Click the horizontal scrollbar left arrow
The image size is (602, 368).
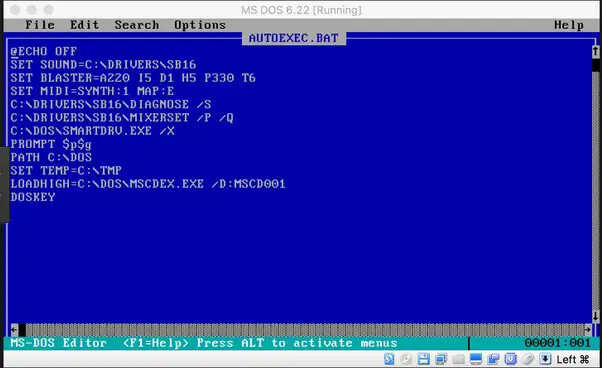(x=14, y=329)
